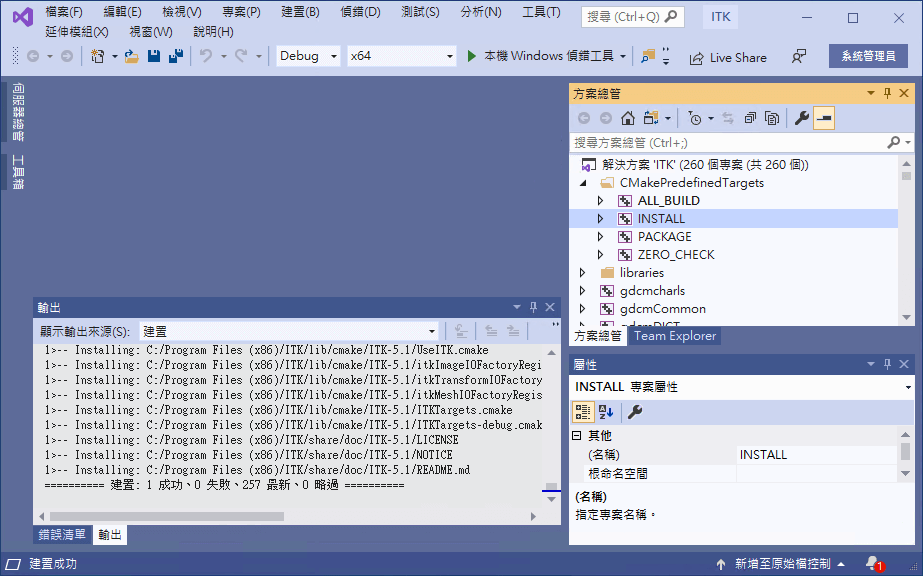The height and width of the screenshot is (576, 923).
Task: Click the Show All Files icon
Action: 772,118
